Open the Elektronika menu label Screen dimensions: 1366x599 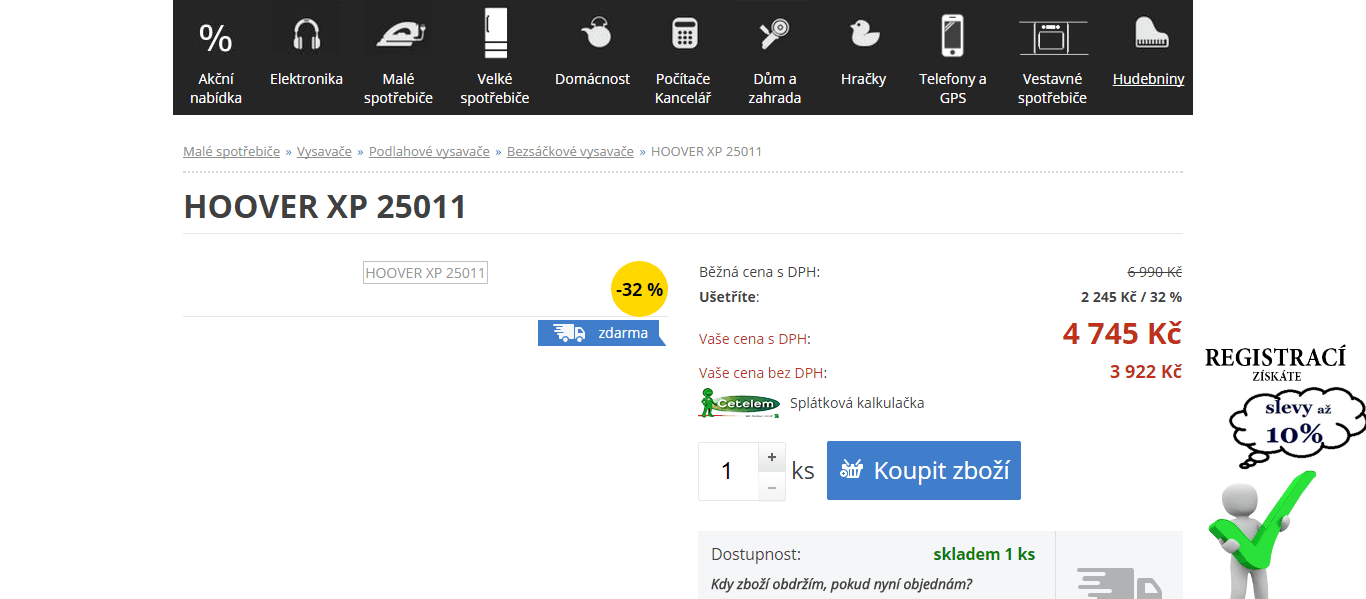(x=306, y=79)
